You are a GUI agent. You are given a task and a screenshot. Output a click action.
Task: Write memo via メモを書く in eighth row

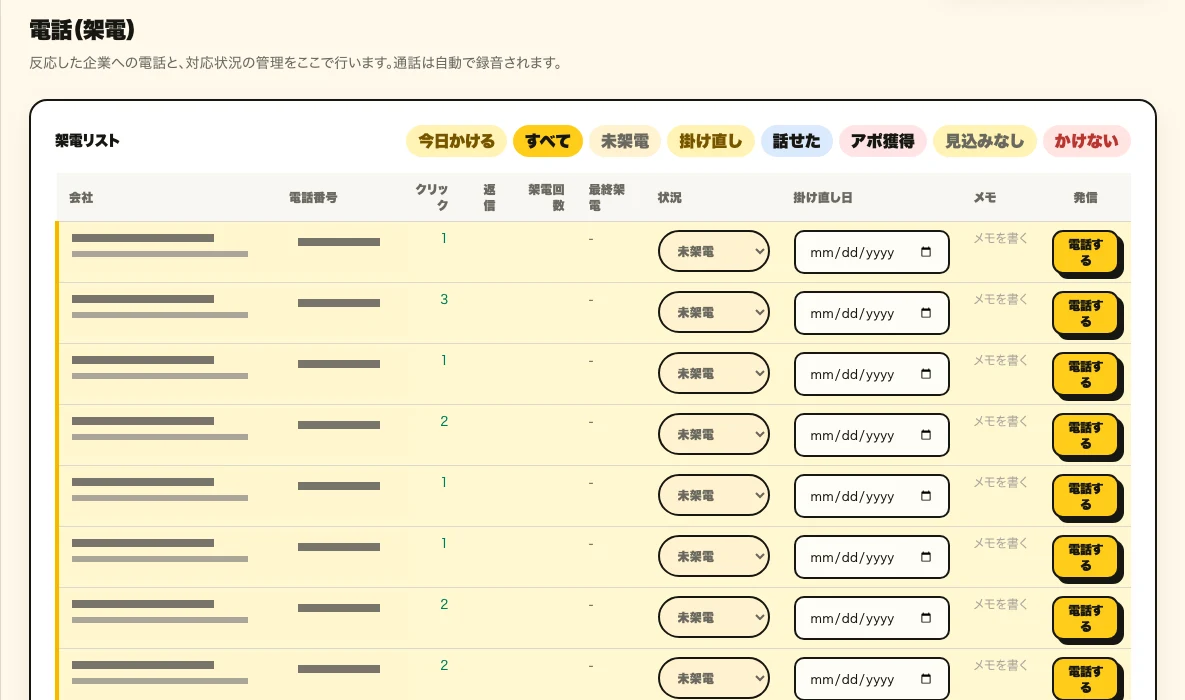1001,665
